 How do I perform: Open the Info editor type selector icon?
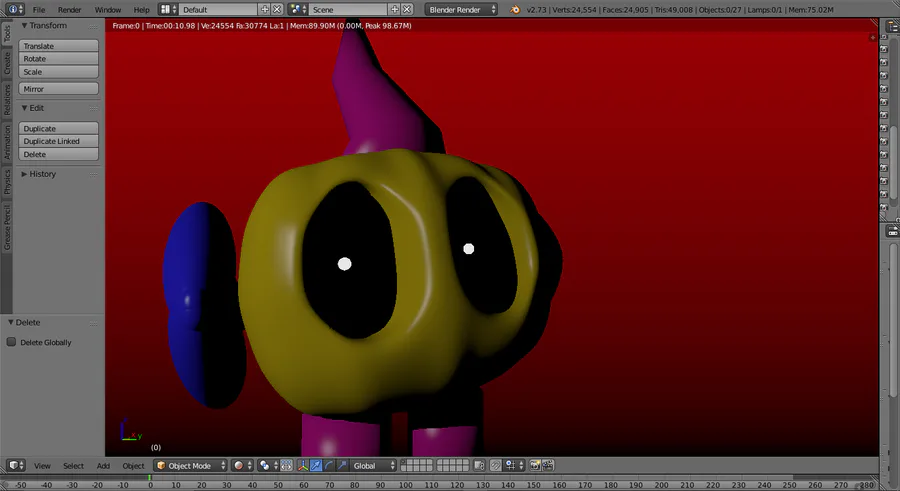point(13,9)
